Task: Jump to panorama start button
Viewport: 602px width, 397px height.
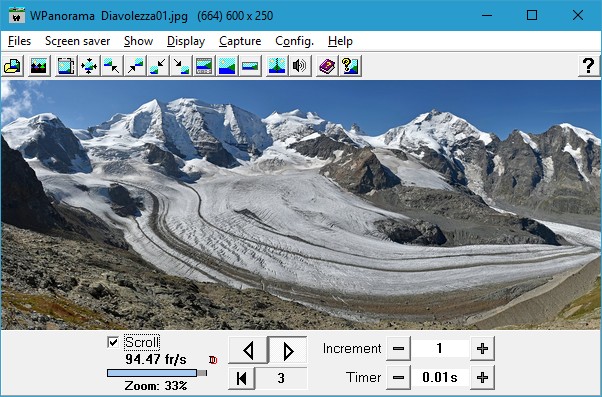Action: pos(241,378)
